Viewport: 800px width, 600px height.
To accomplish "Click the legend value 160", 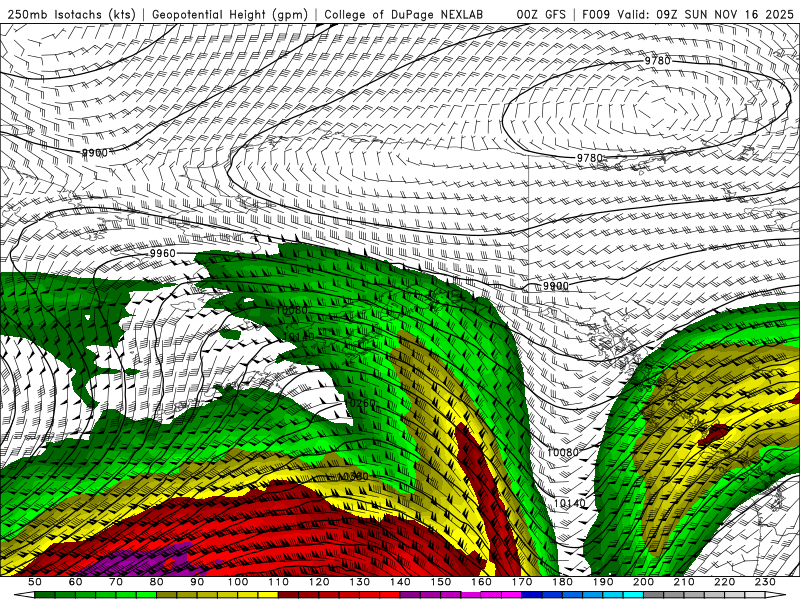I will pyautogui.click(x=481, y=582).
